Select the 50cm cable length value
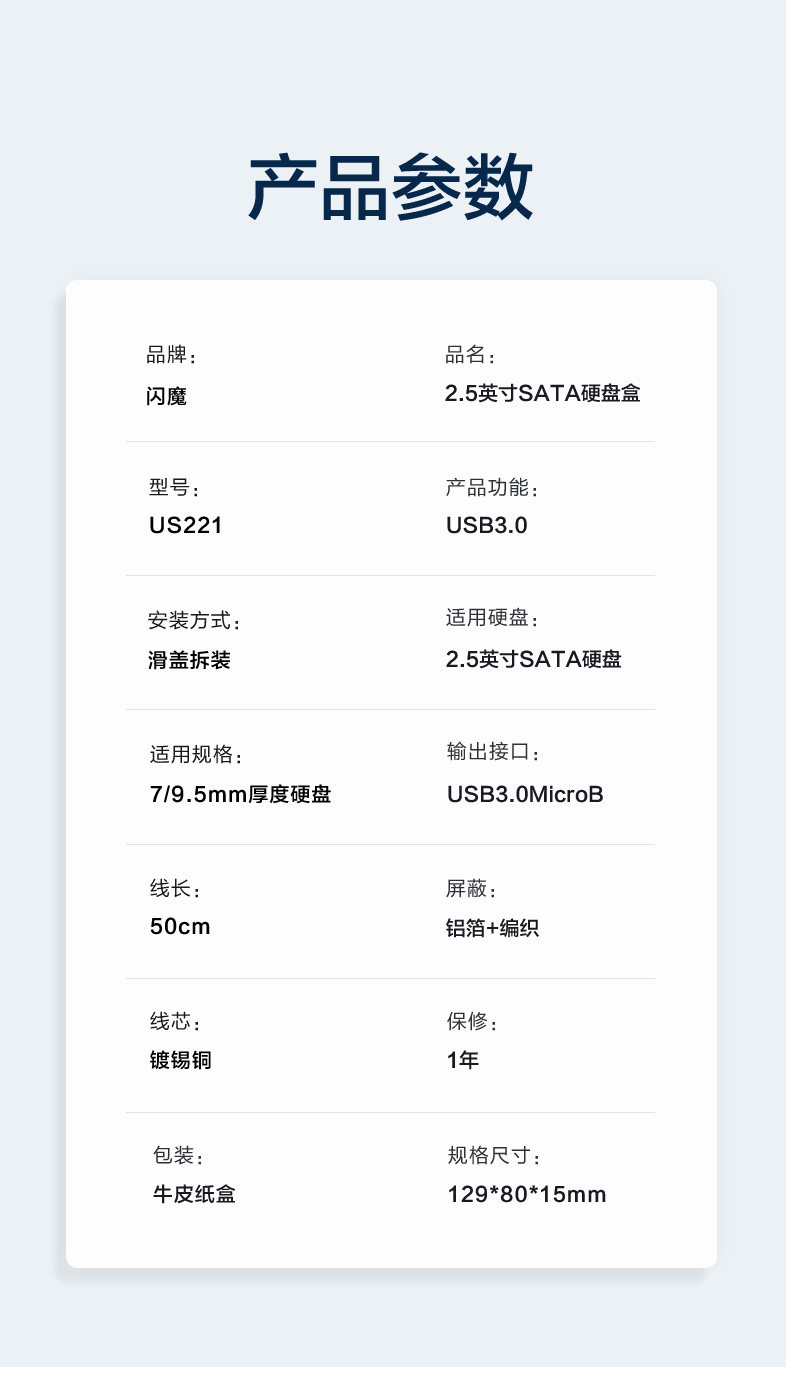The width and height of the screenshot is (790, 1400). (x=180, y=927)
